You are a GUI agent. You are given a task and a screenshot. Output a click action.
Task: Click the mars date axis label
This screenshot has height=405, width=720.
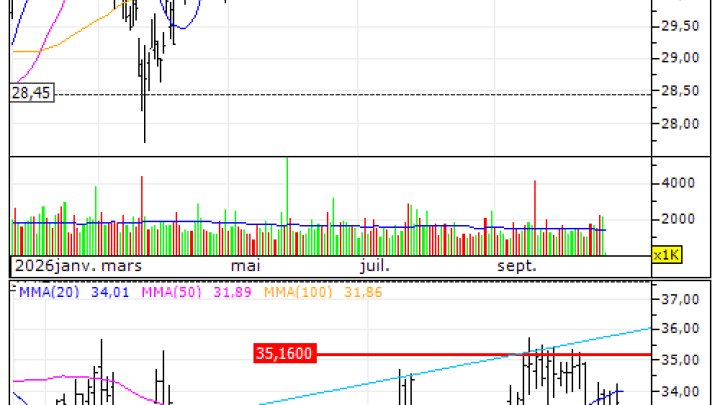point(122,266)
